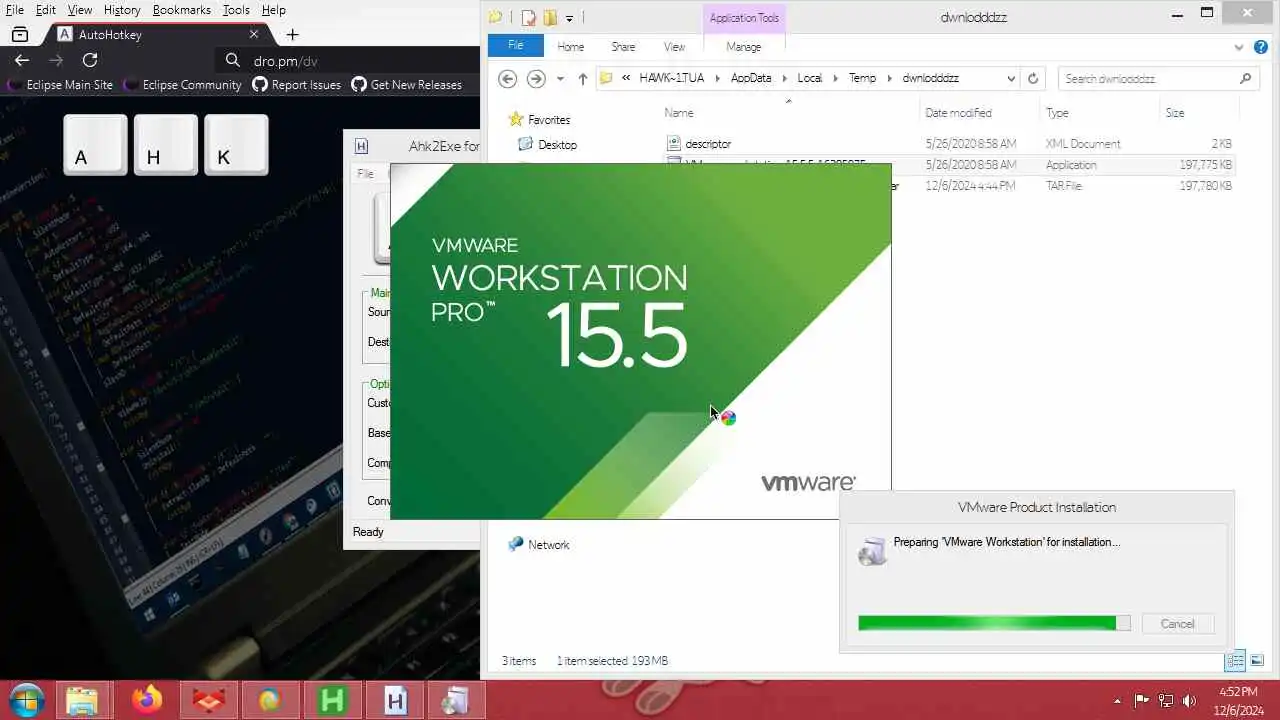Click the clock showing 4:52 PM

1239,691
